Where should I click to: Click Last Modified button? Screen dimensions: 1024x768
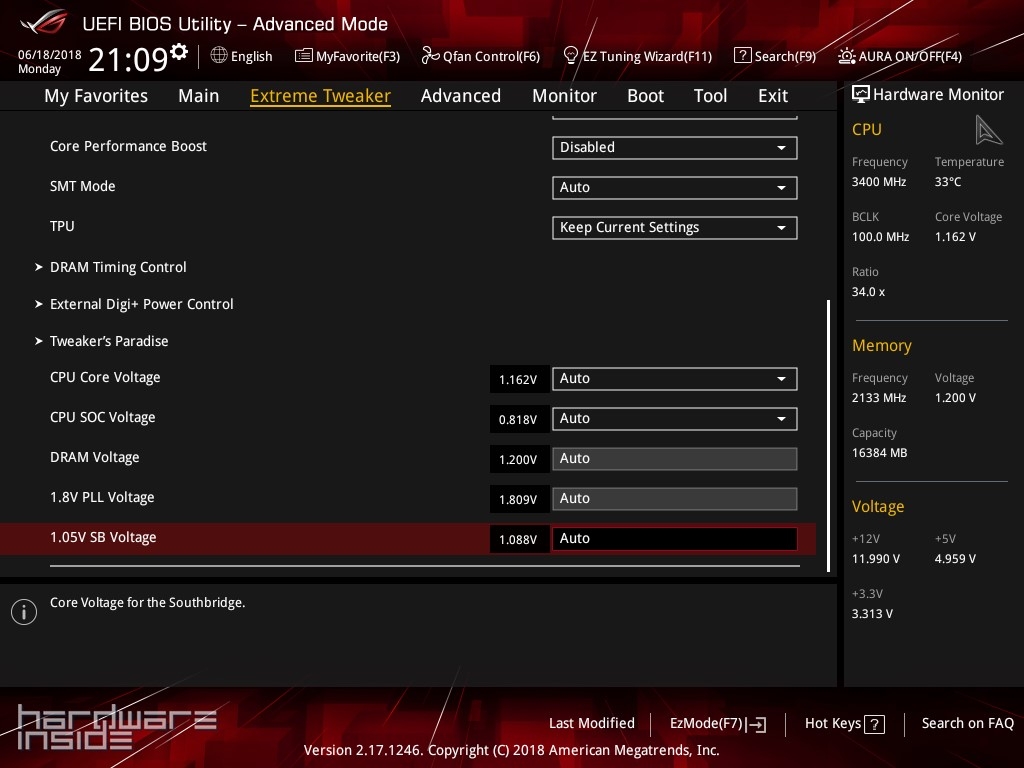(x=591, y=723)
